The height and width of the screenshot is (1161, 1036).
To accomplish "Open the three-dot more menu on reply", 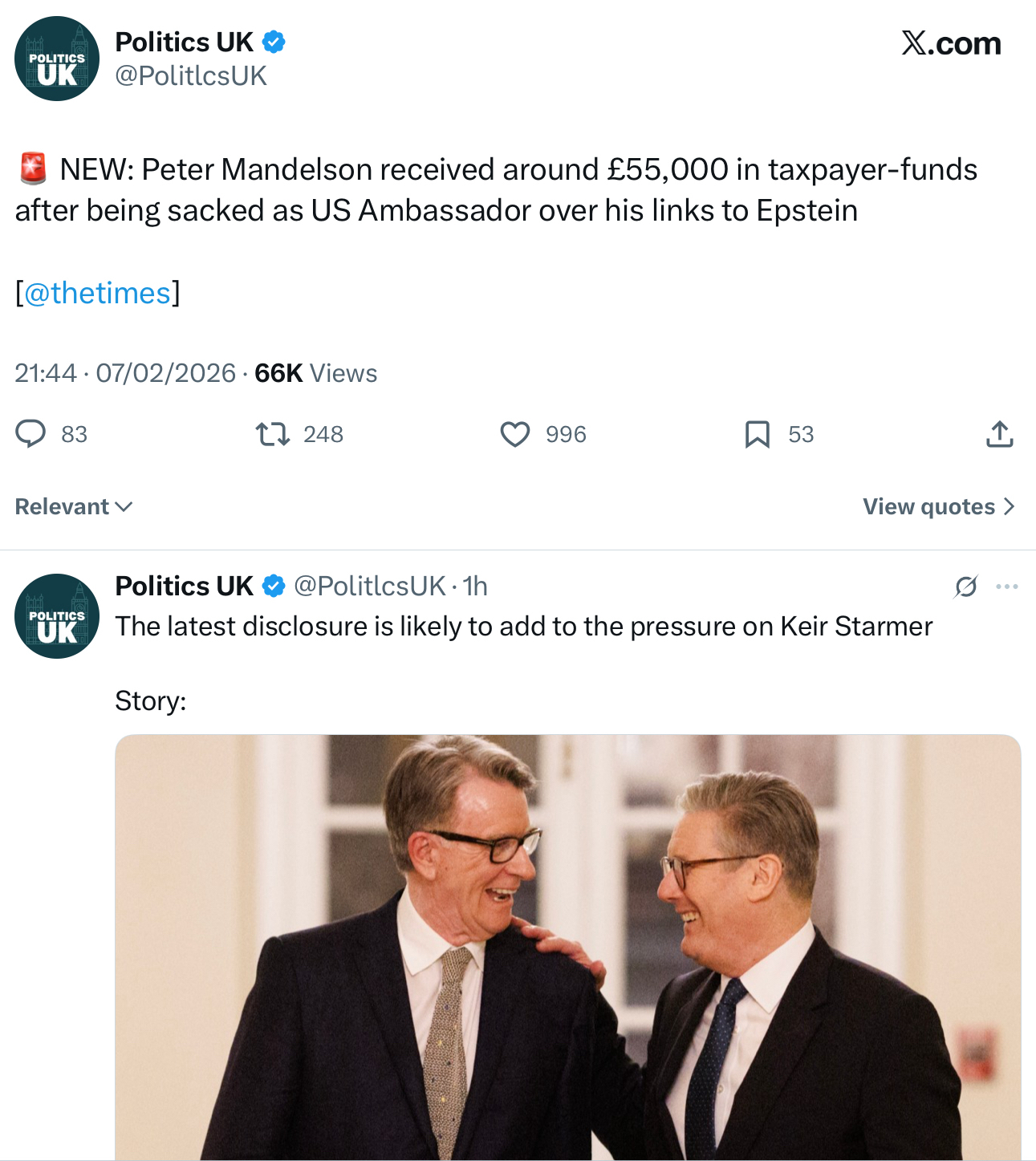I will pos(1006,587).
